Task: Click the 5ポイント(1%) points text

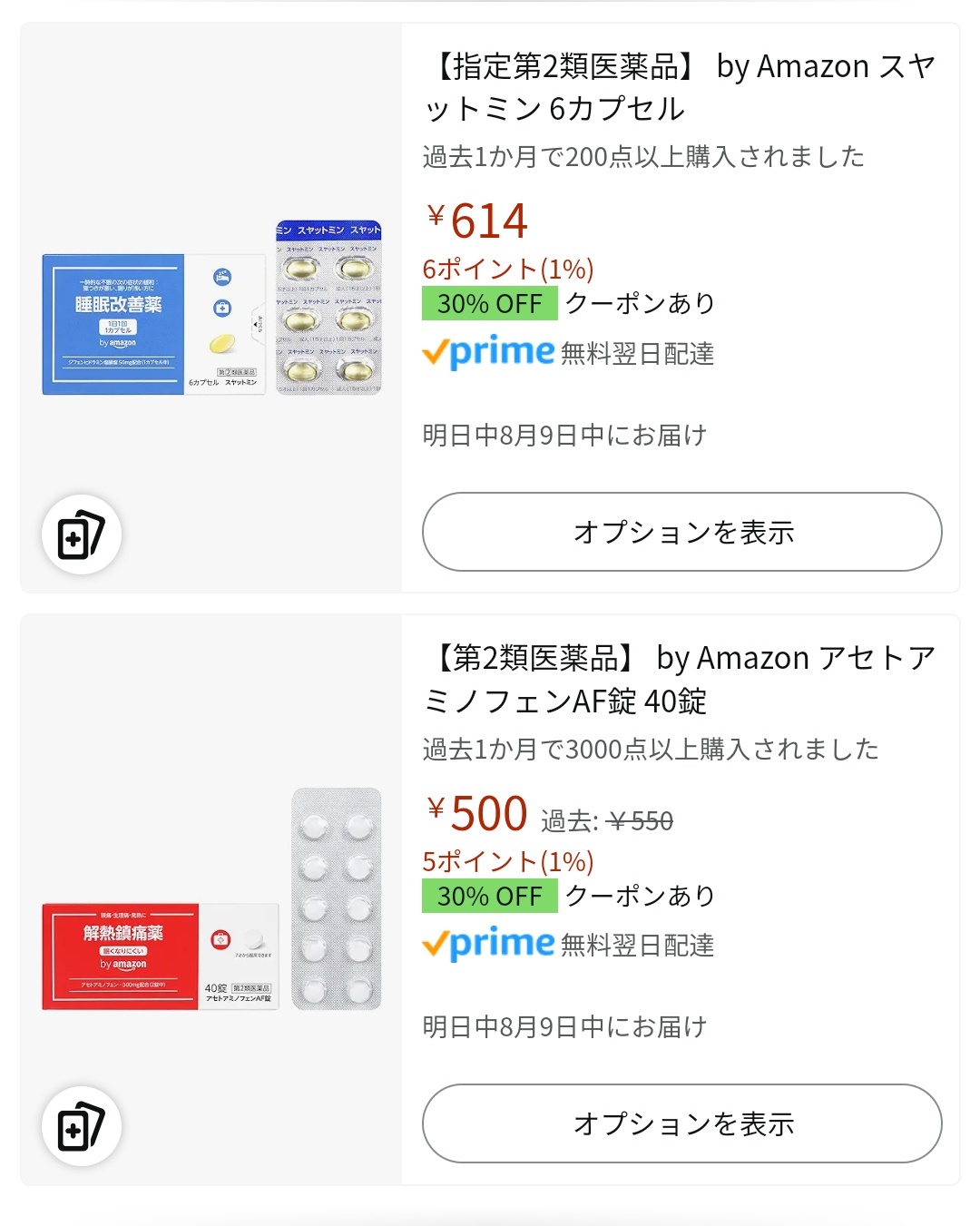Action: tap(508, 861)
